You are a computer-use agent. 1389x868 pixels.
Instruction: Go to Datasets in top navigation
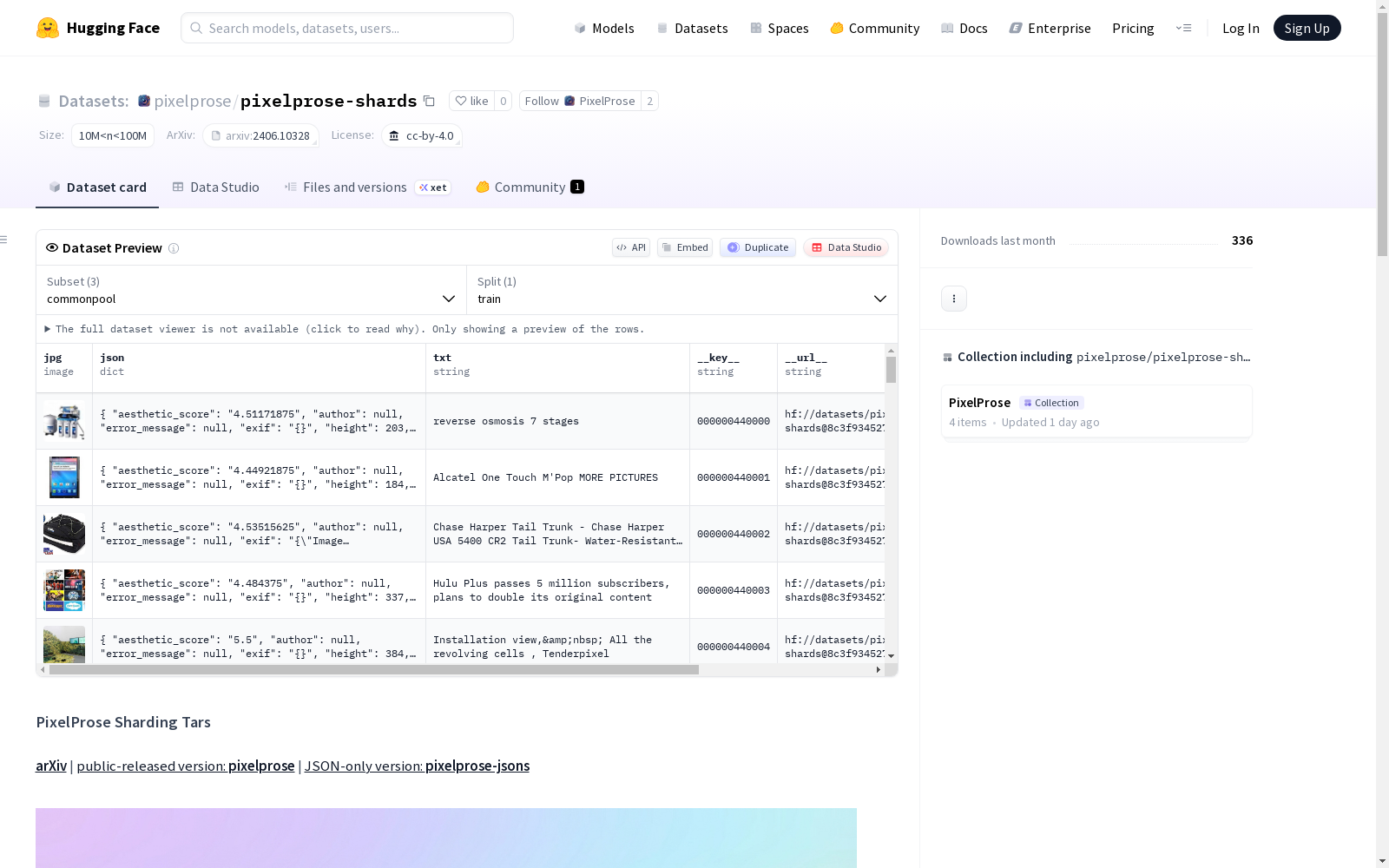692,28
